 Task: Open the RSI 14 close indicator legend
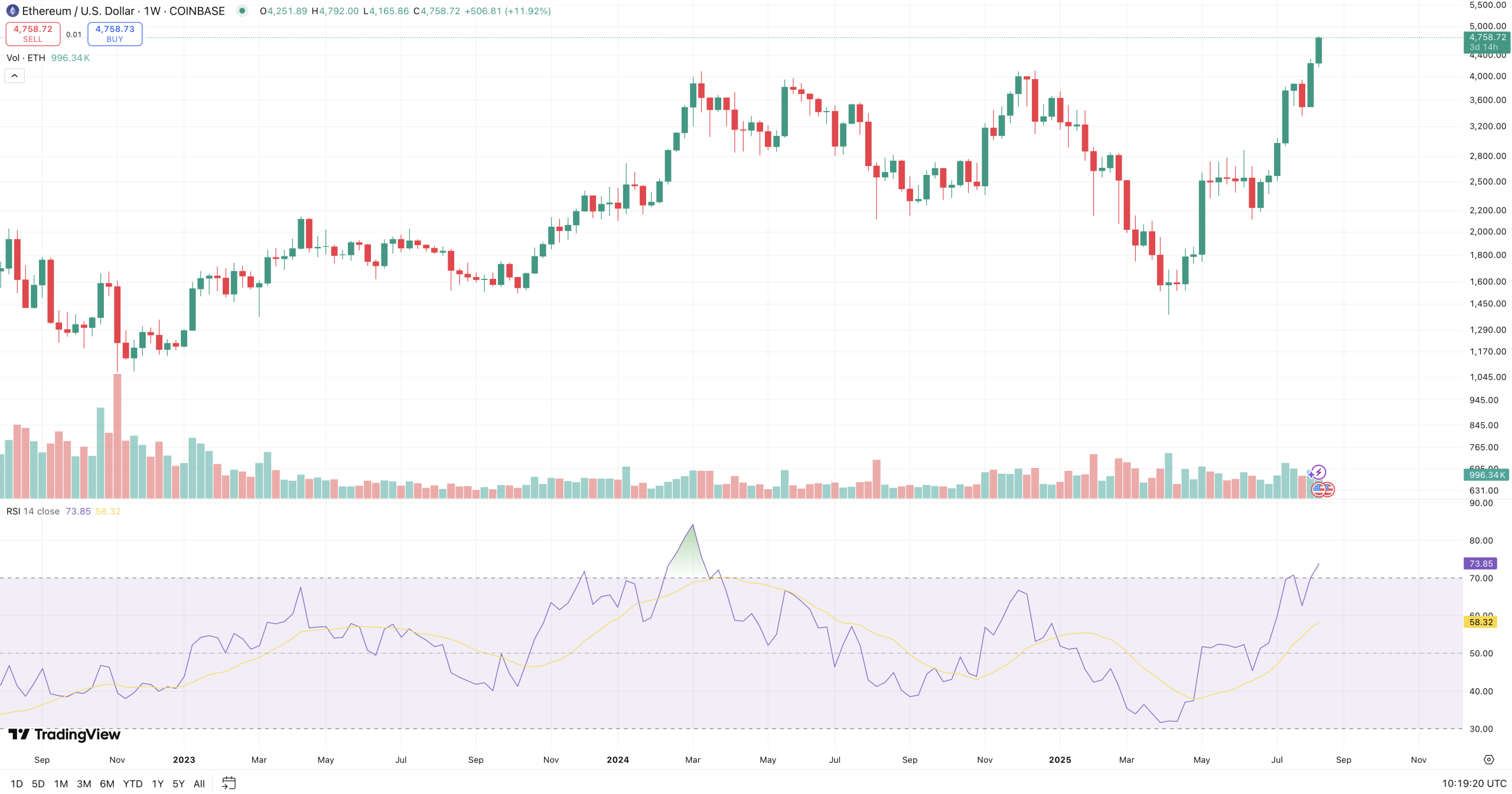click(33, 511)
